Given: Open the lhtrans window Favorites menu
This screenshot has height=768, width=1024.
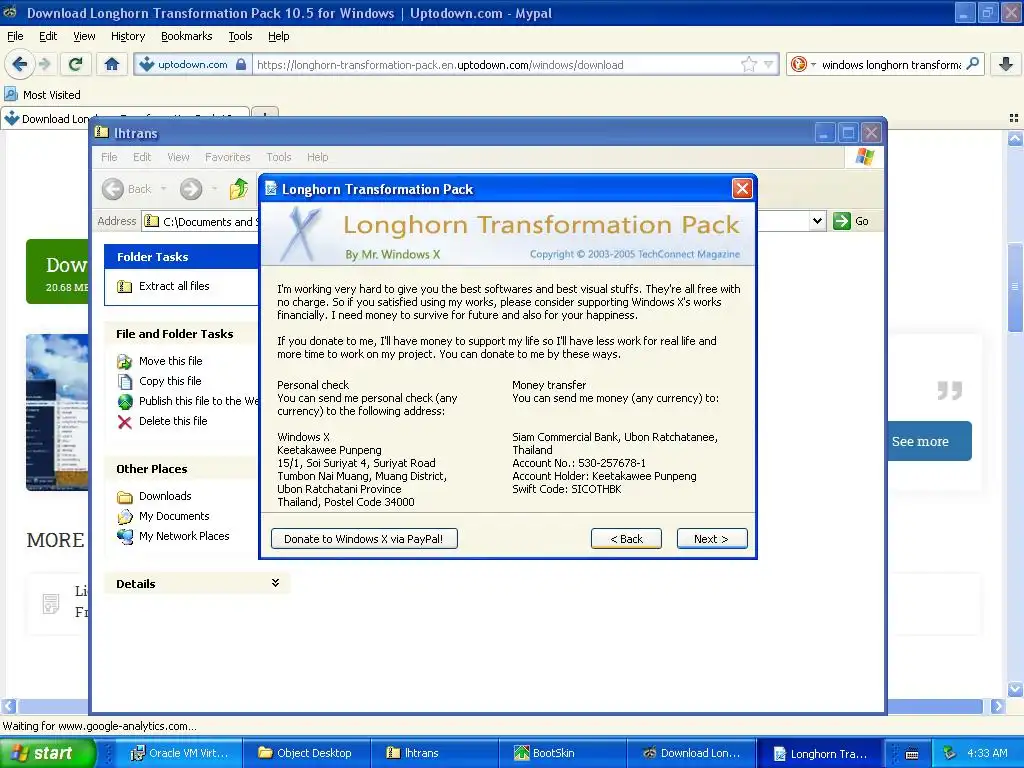Looking at the screenshot, I should [x=227, y=157].
